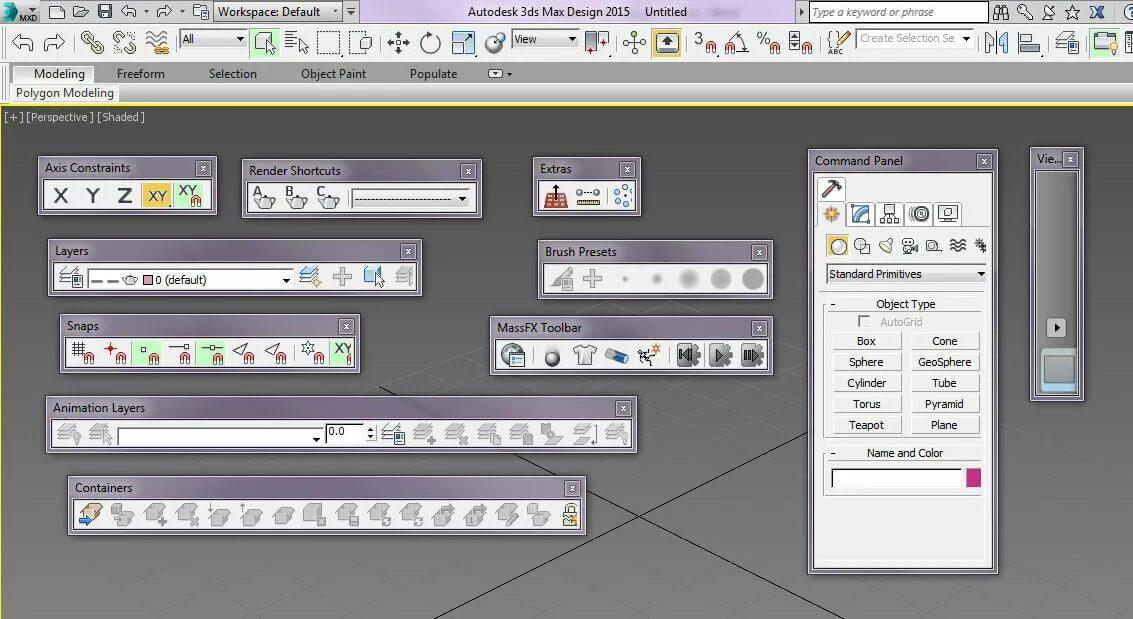Open Animation Layers list dropdown
Screen dimensions: 1133x619
point(219,436)
